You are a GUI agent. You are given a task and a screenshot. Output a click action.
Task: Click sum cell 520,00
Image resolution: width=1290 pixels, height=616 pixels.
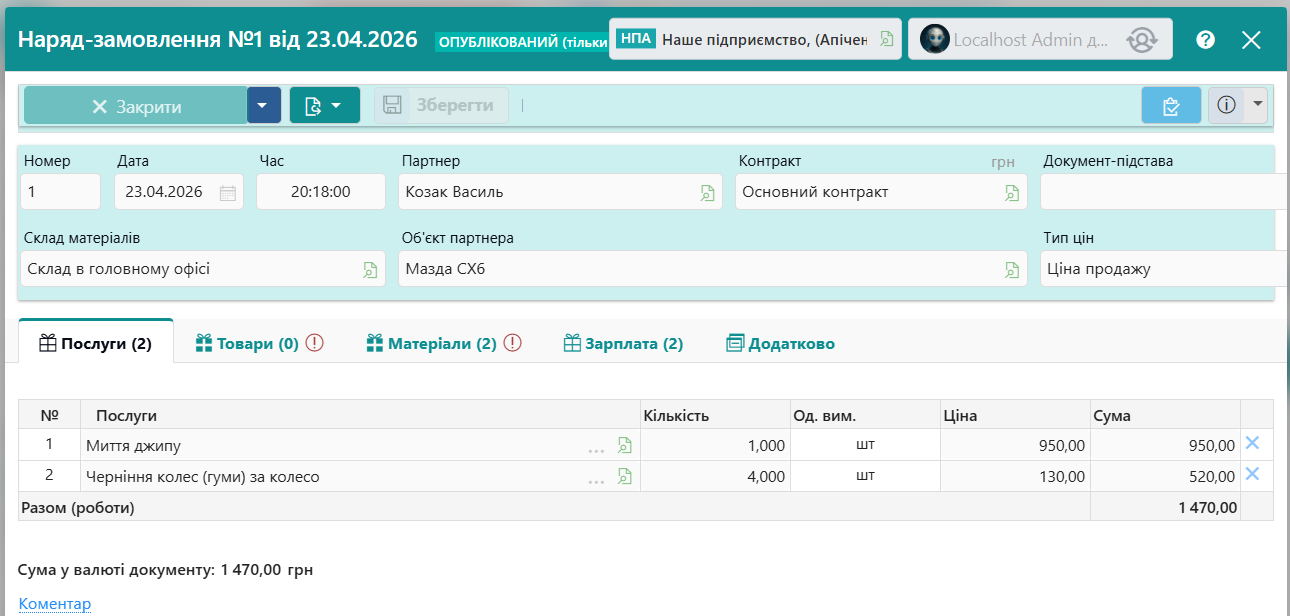pos(1165,477)
